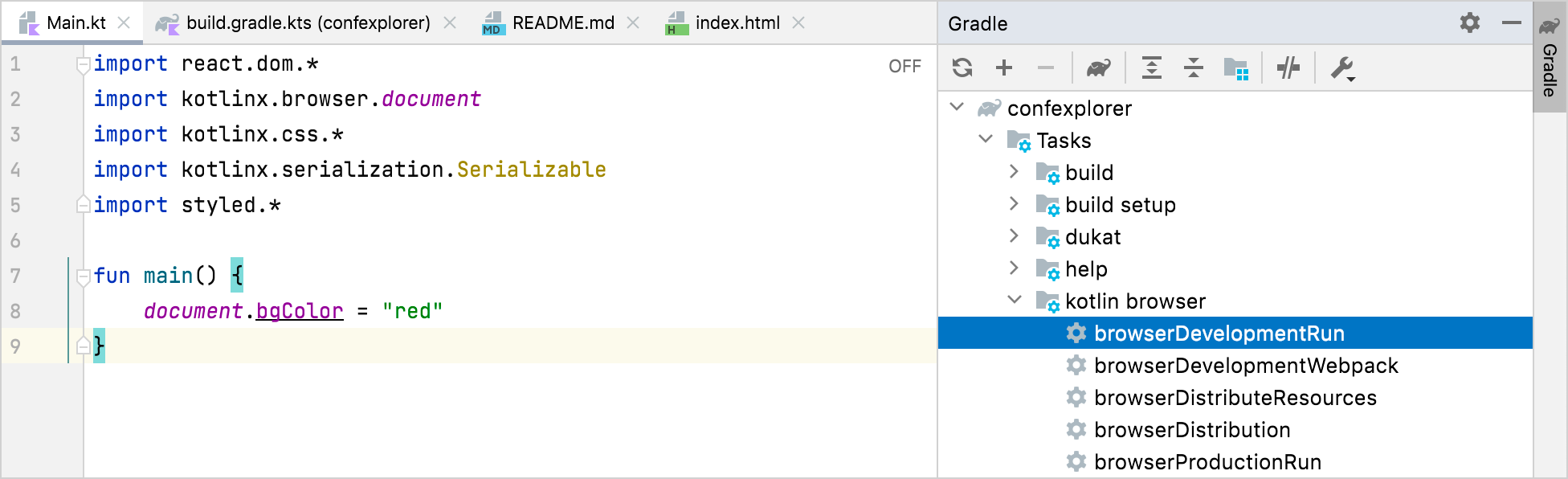This screenshot has width=1568, height=479.
Task: Close the Main.kt tab
Action: pyautogui.click(x=125, y=23)
